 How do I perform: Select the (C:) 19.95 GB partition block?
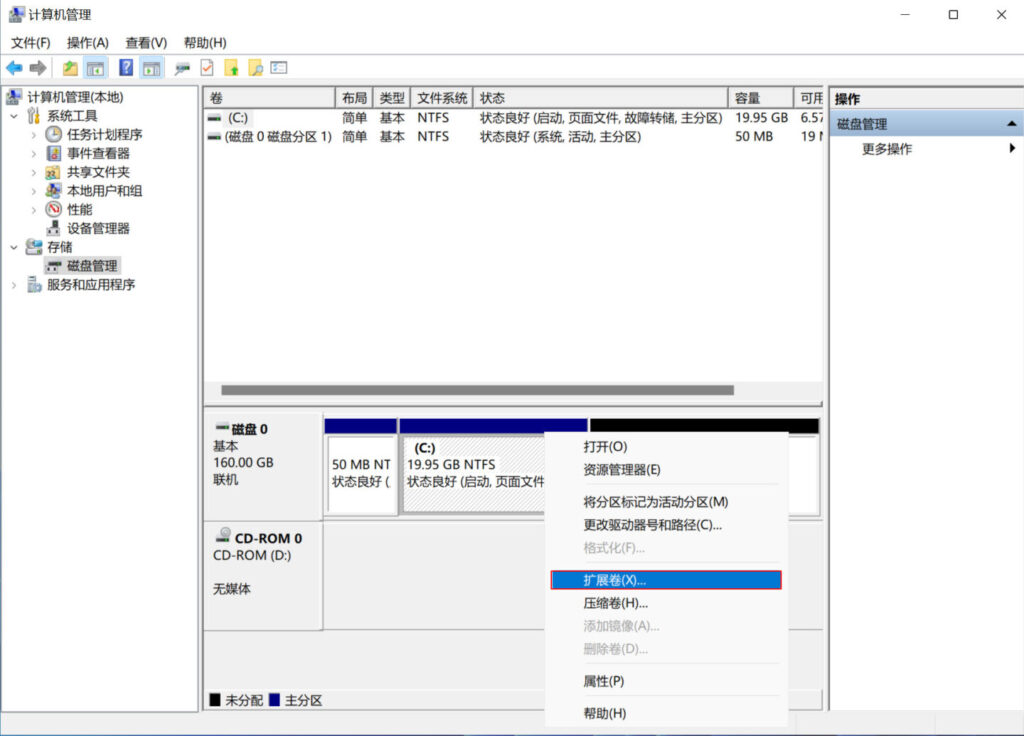(x=475, y=474)
